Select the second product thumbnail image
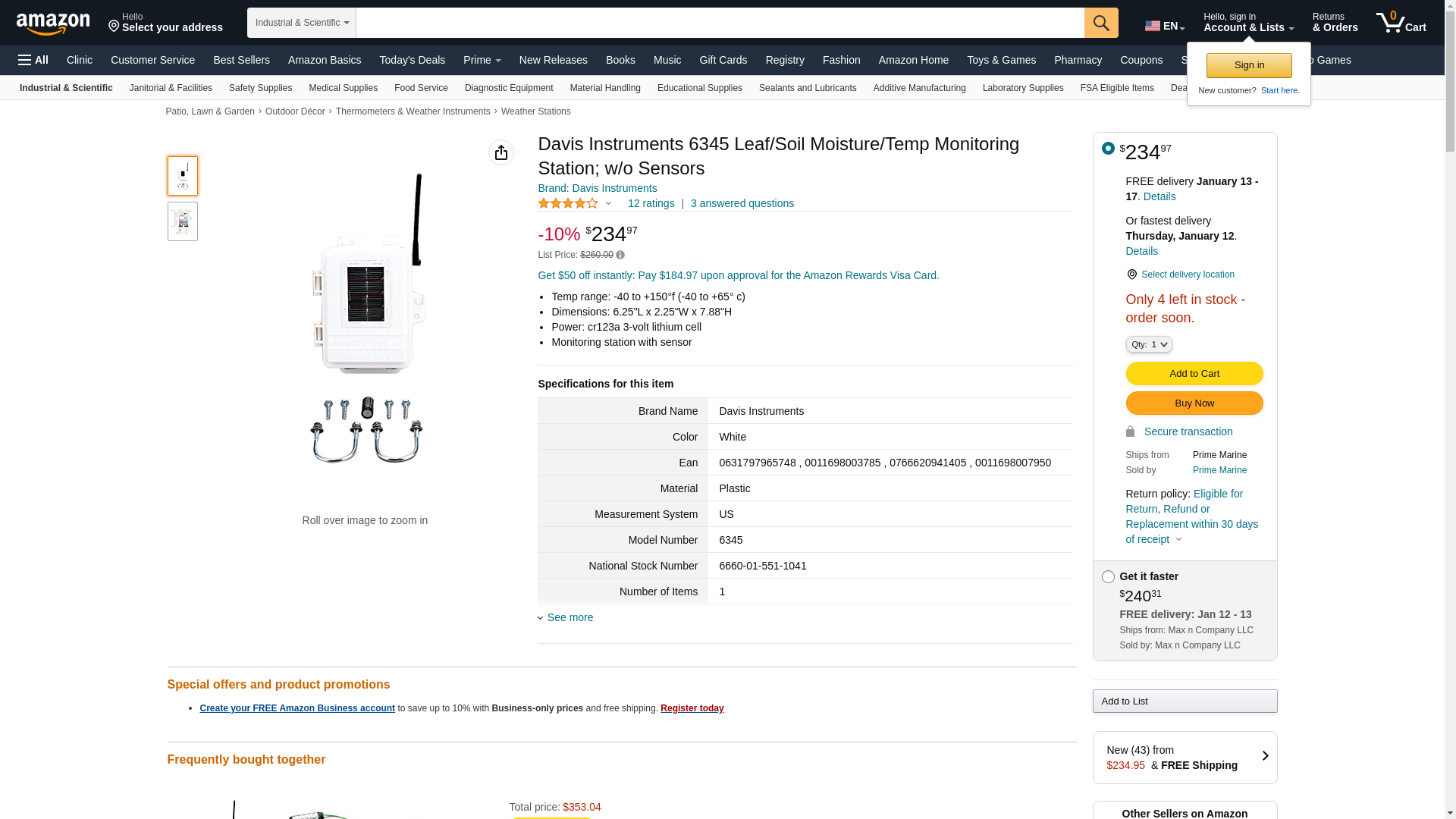 pyautogui.click(x=183, y=221)
